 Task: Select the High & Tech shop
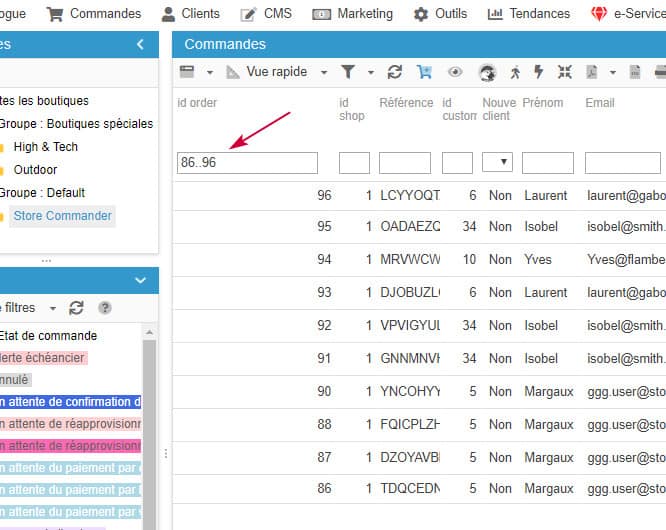[45, 147]
